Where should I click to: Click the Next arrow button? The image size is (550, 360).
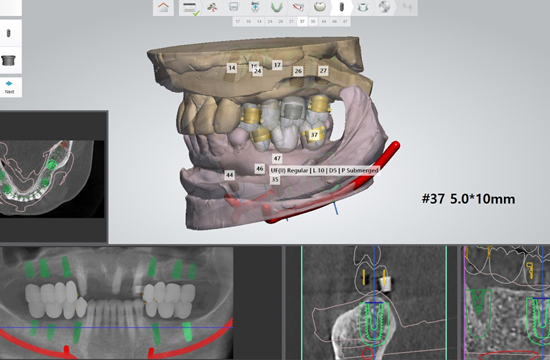(x=9, y=87)
